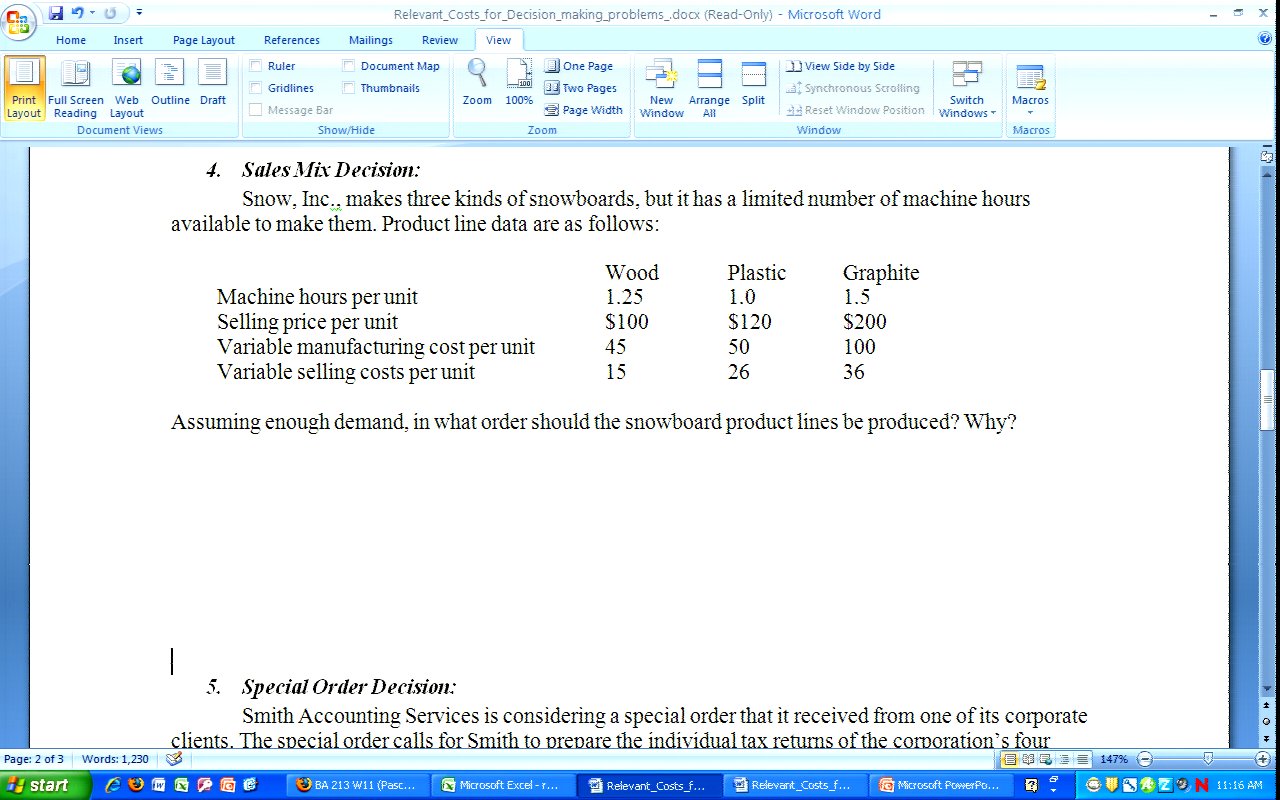Open a New Window
The image size is (1280, 800).
tap(661, 88)
